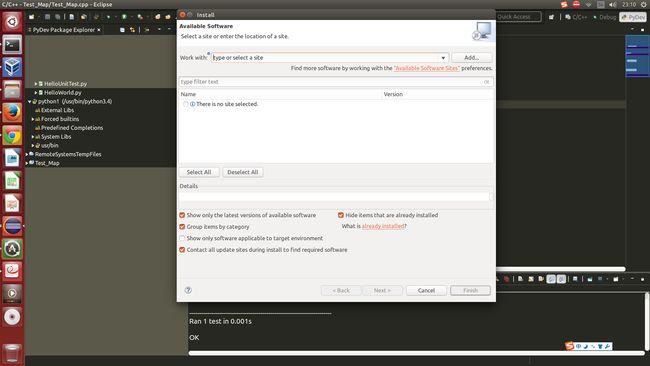Image resolution: width=650 pixels, height=366 pixels.
Task: Click the help question mark in Install dialog
Action: pyautogui.click(x=188, y=290)
